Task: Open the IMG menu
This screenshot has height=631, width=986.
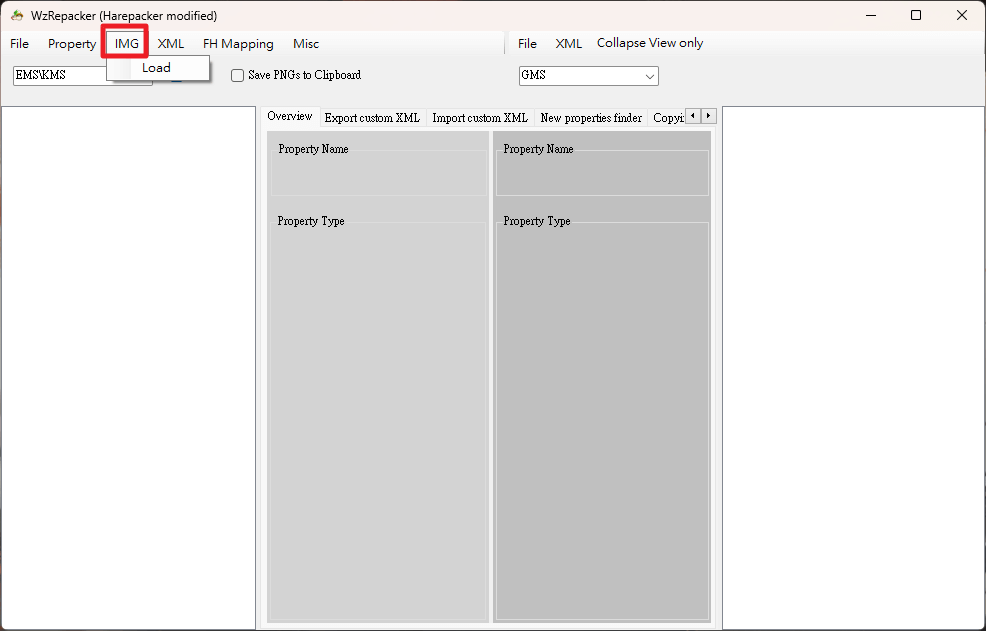Action: point(126,43)
